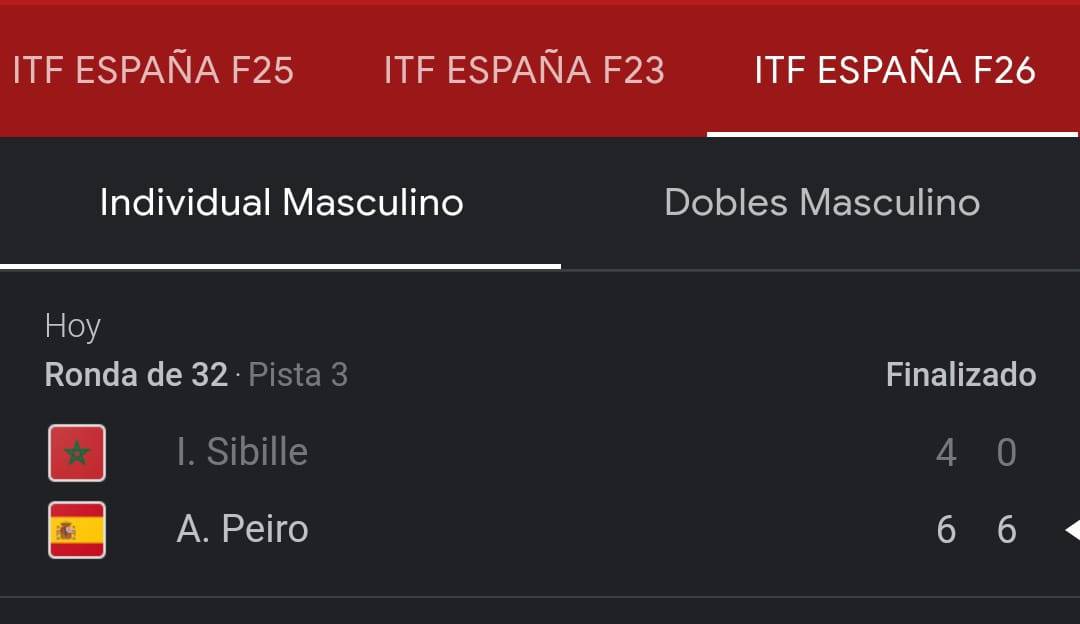
Task: Click the Spain flag icon
Action: tap(77, 529)
